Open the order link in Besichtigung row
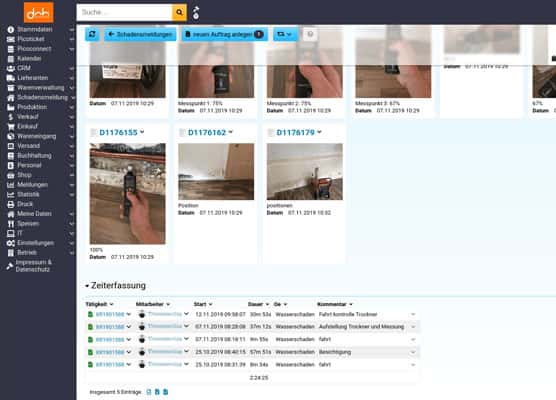 click(110, 352)
